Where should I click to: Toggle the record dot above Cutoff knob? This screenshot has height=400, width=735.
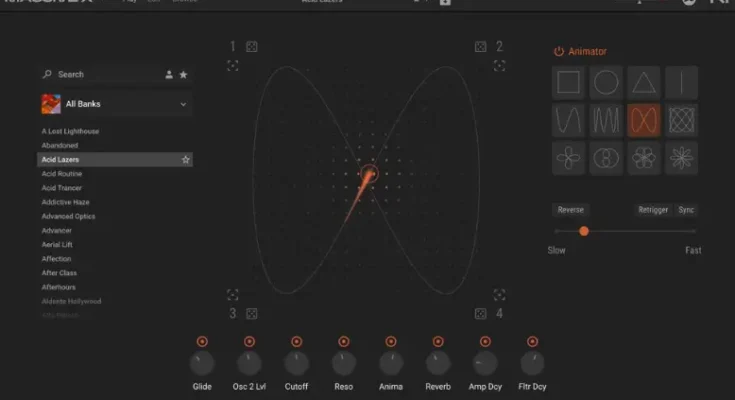pos(296,342)
